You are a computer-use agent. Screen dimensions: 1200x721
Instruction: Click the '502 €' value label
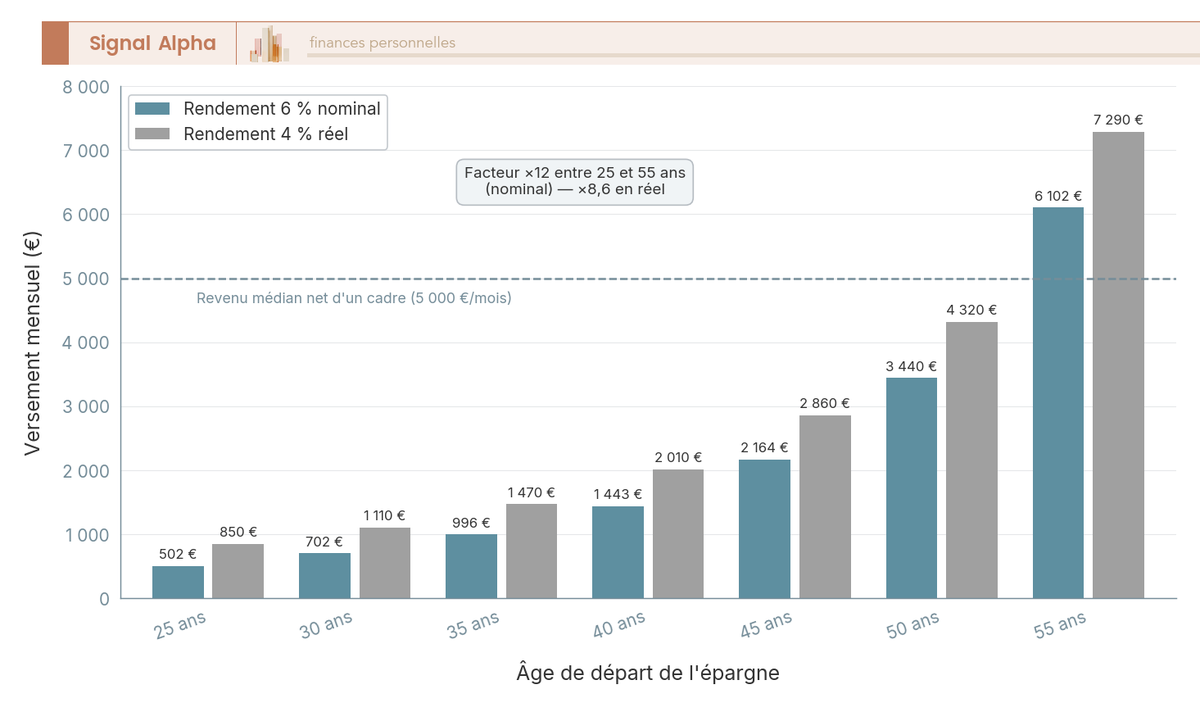point(178,554)
